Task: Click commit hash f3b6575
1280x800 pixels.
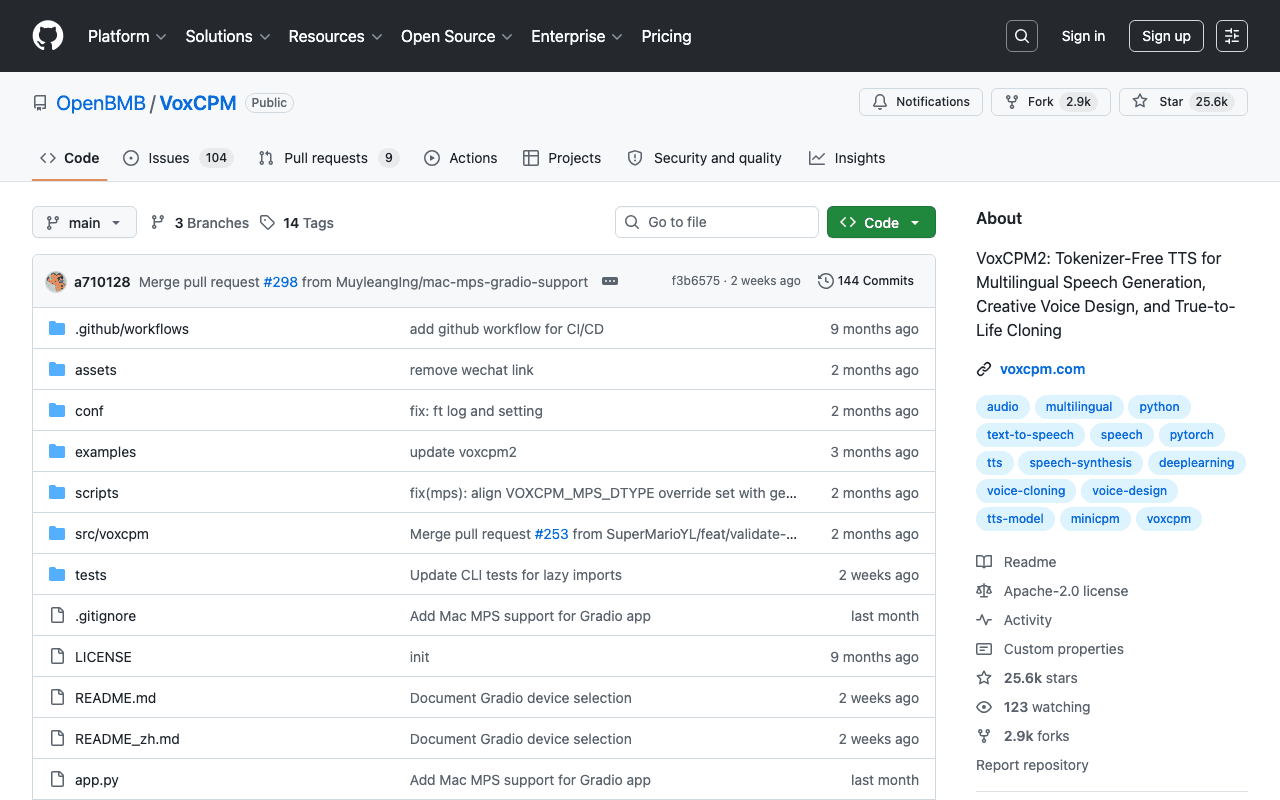Action: click(x=695, y=281)
